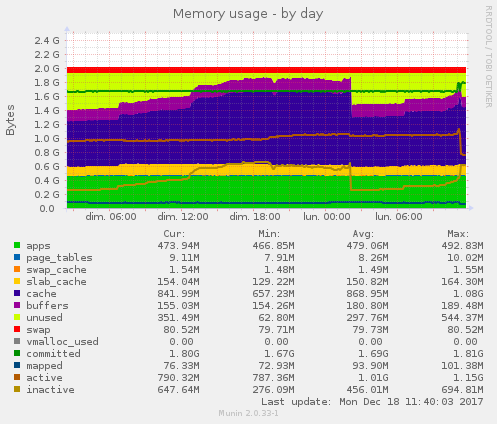This screenshot has height=424, width=497.
Task: Click the unused minimum value 62.80M
Action: (x=276, y=318)
